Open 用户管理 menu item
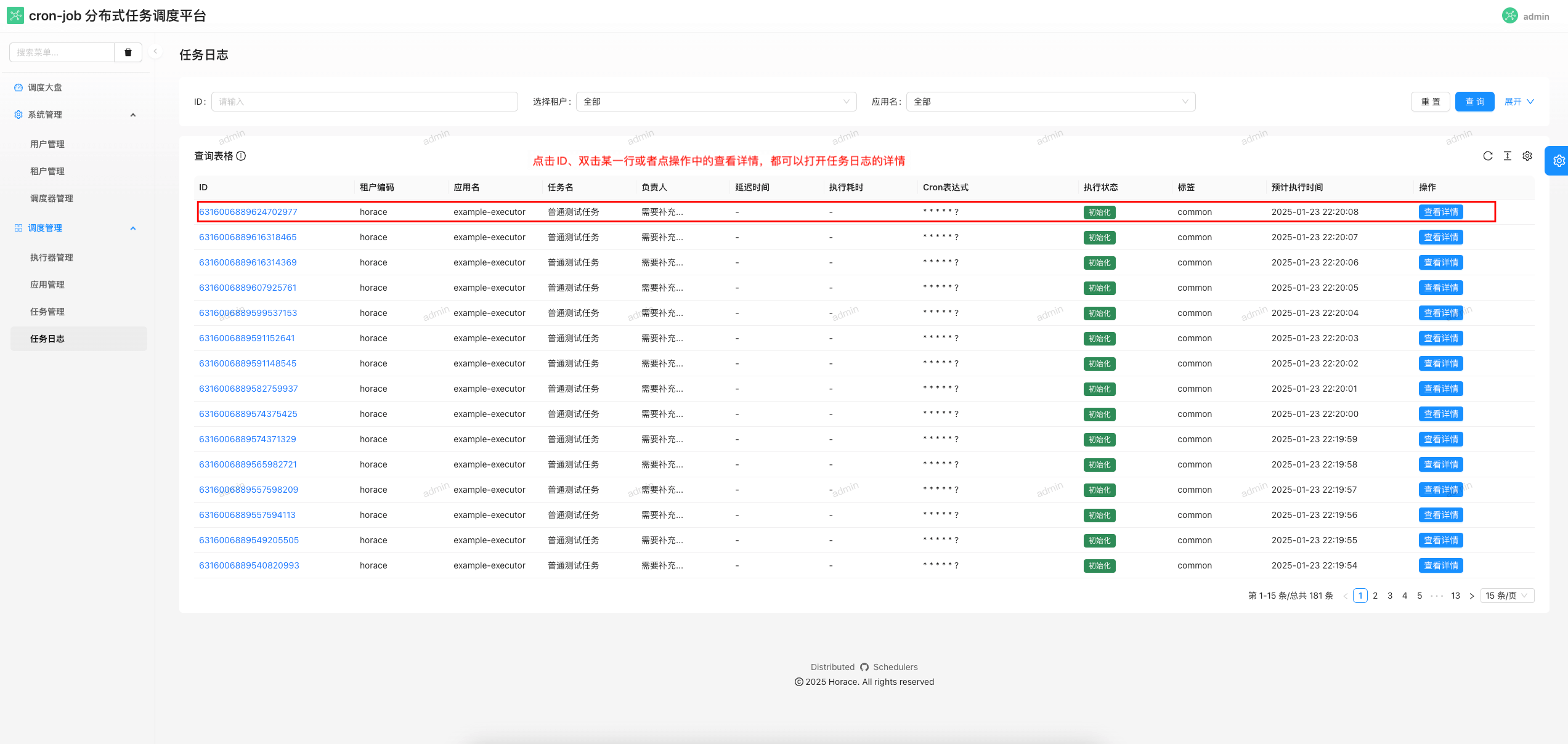 click(47, 144)
